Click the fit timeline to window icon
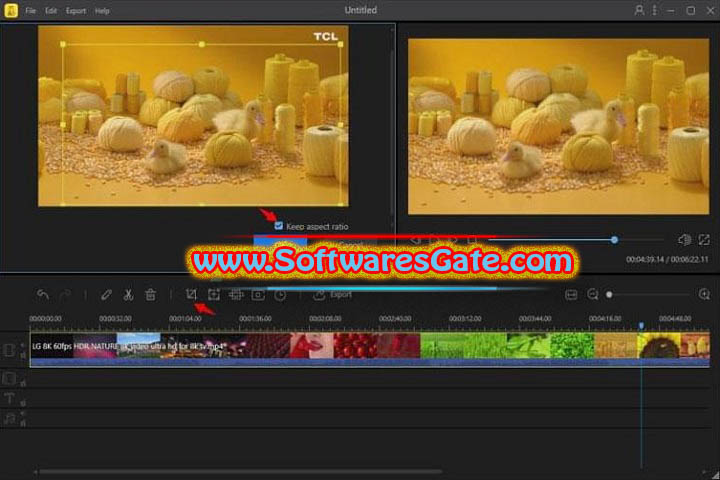The height and width of the screenshot is (480, 720). [571, 294]
